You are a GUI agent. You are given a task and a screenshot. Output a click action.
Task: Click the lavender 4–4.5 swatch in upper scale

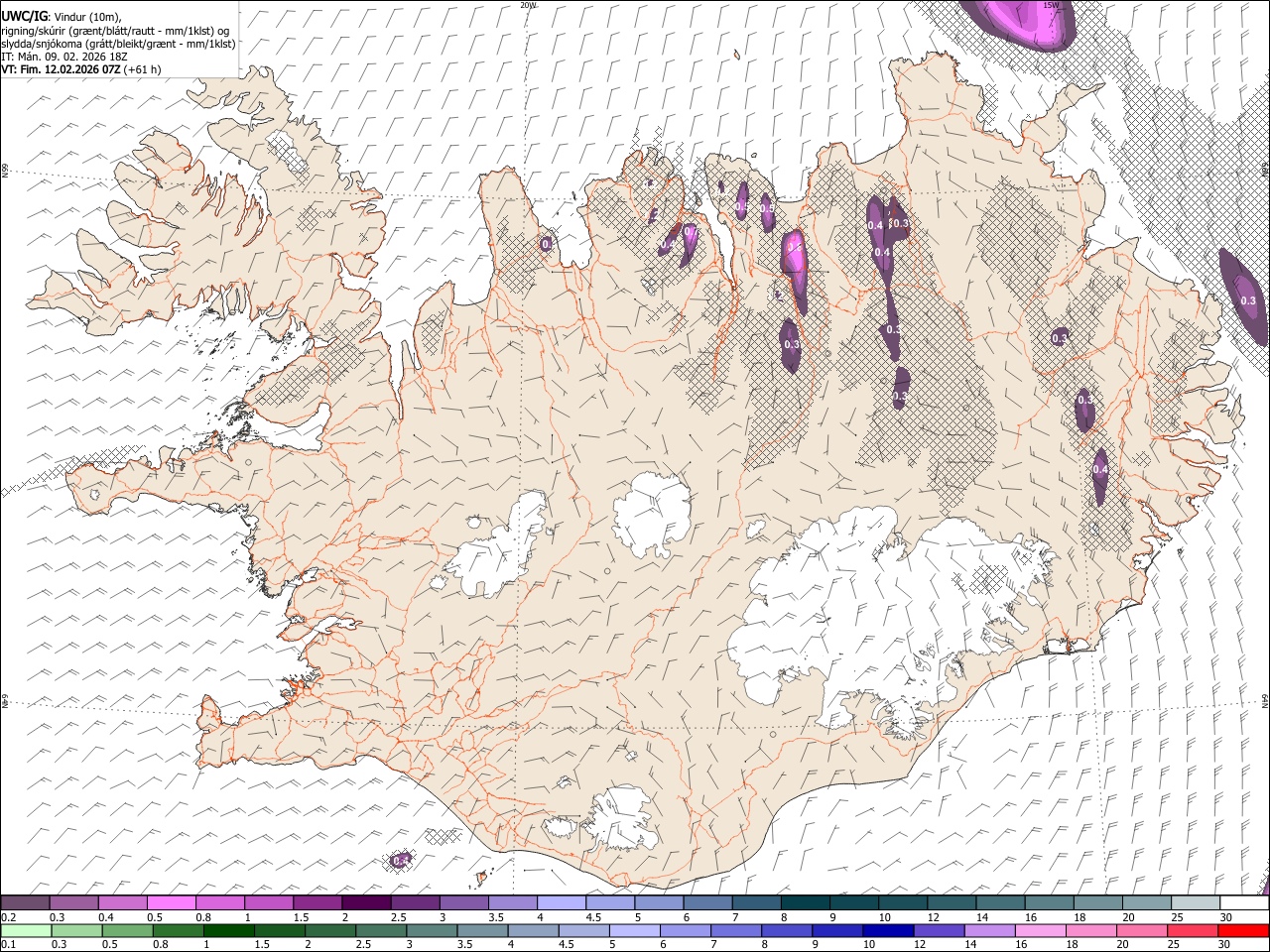(x=562, y=903)
